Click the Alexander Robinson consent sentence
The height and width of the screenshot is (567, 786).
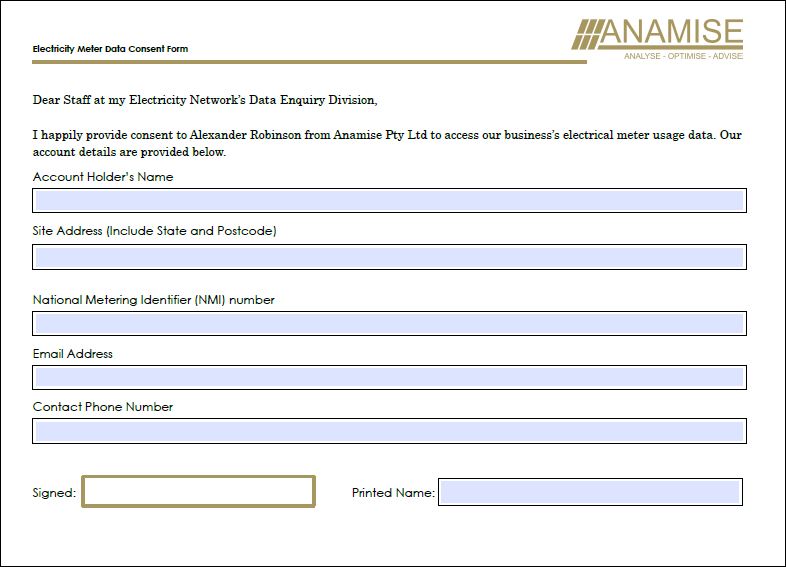(x=387, y=143)
